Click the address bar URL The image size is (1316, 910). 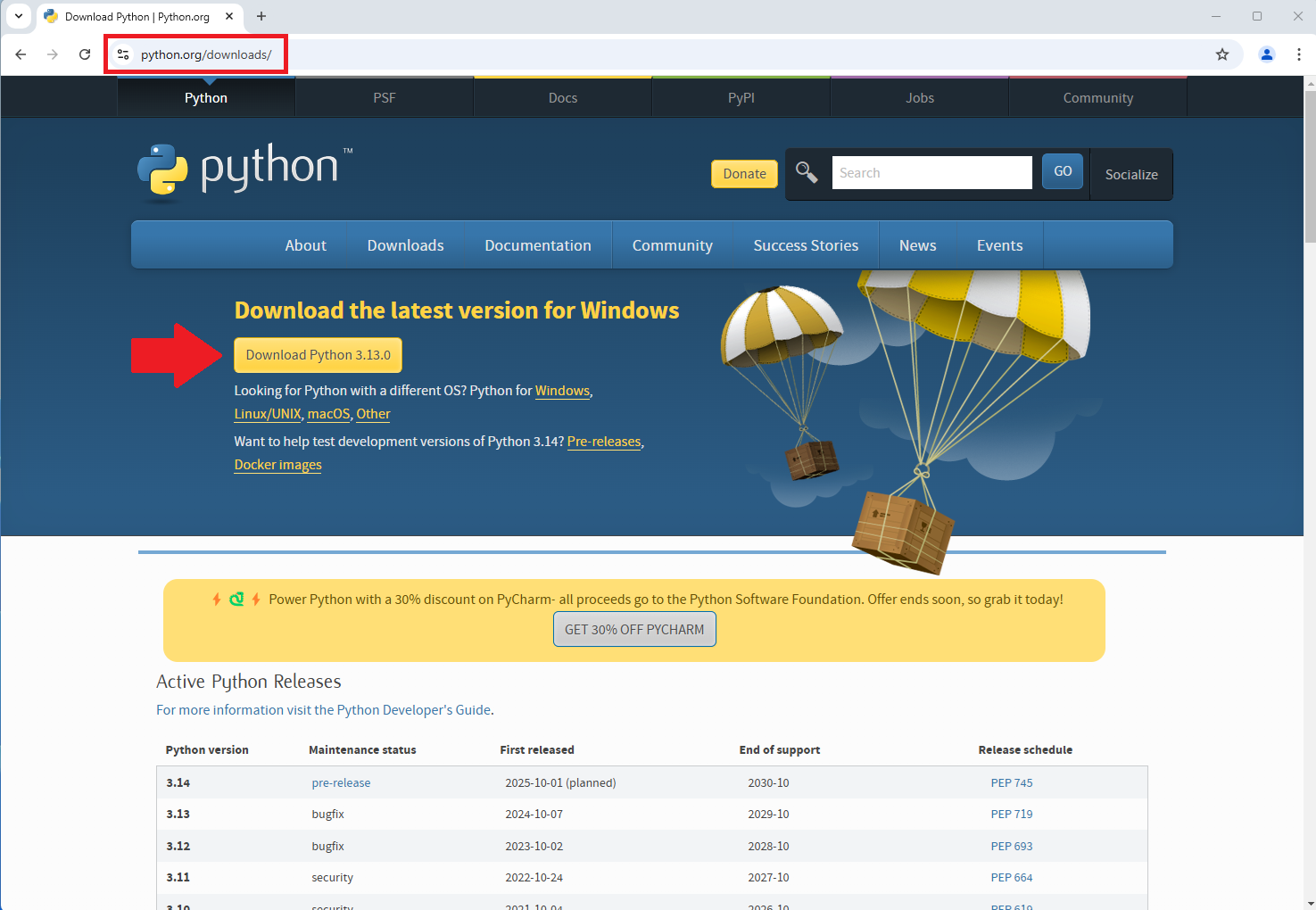click(x=206, y=54)
